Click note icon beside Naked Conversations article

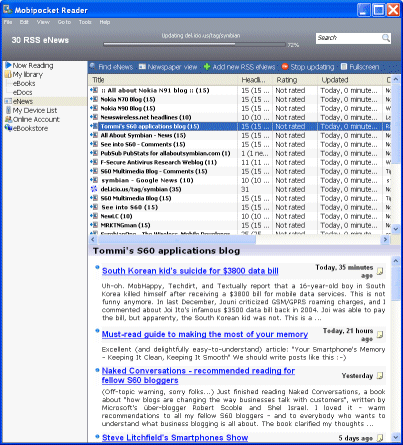(380, 376)
